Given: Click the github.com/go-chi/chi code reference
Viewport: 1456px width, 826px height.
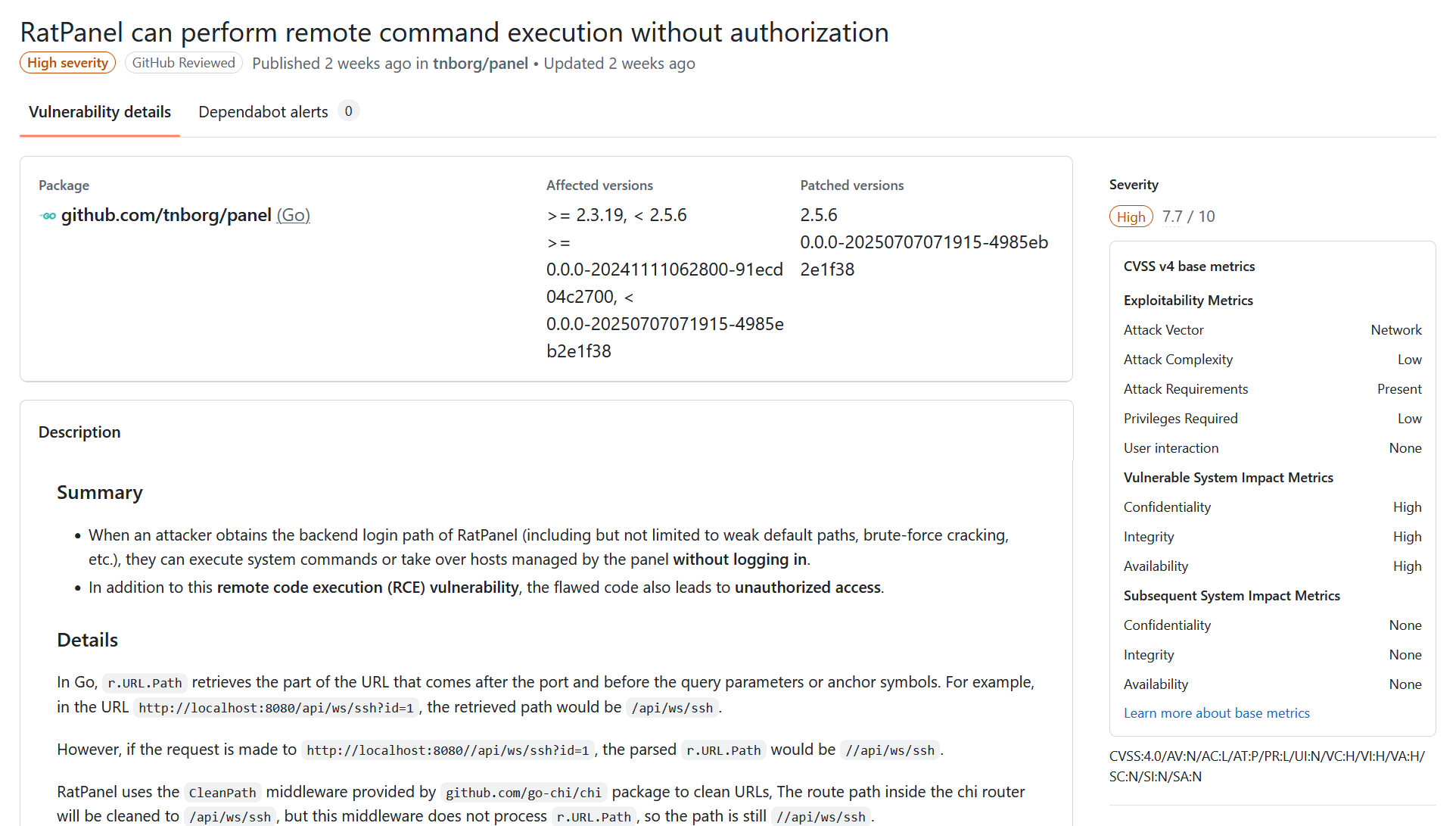Looking at the screenshot, I should point(523,793).
